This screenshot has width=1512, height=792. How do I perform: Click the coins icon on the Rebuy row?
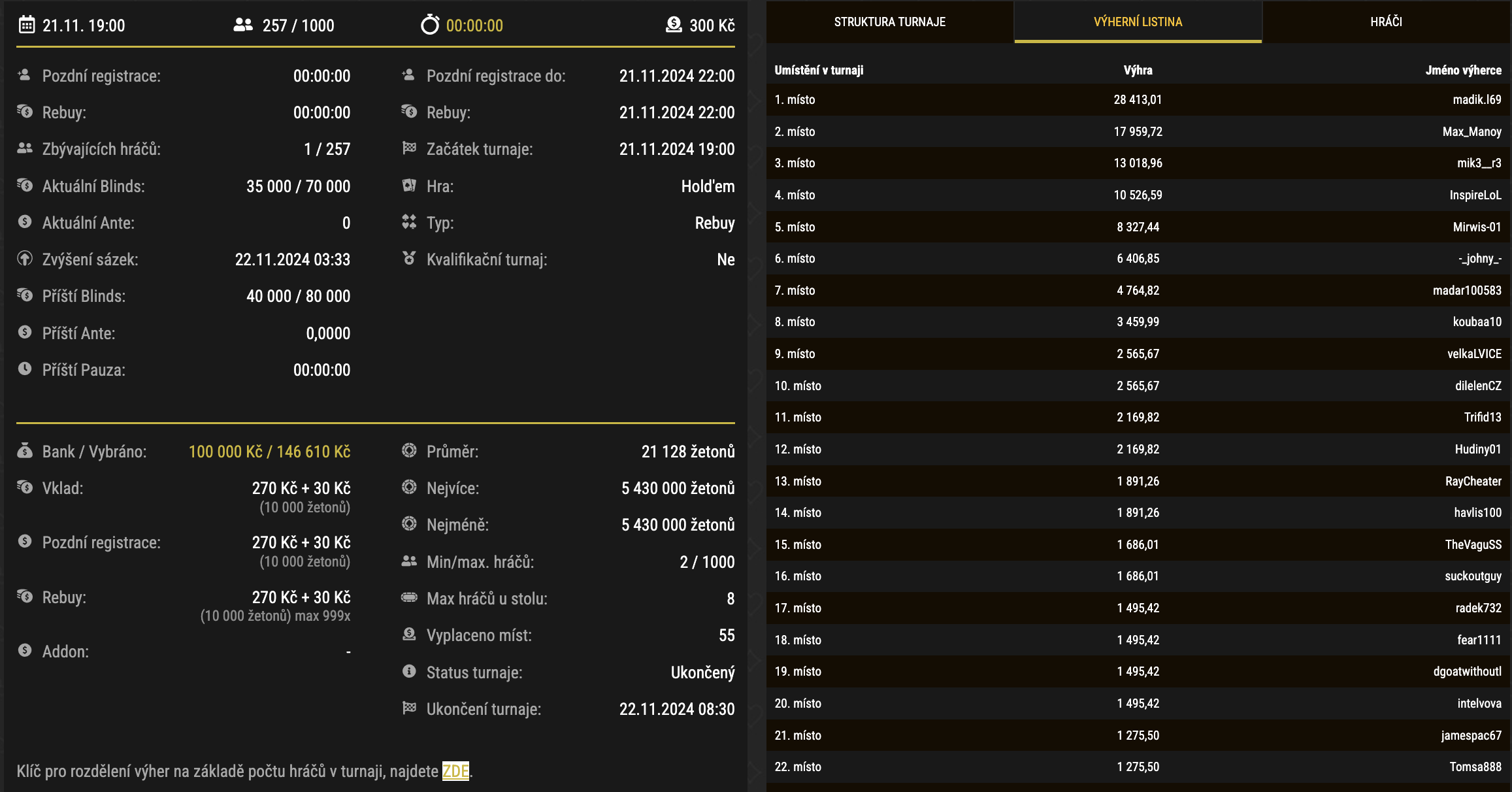pyautogui.click(x=25, y=112)
